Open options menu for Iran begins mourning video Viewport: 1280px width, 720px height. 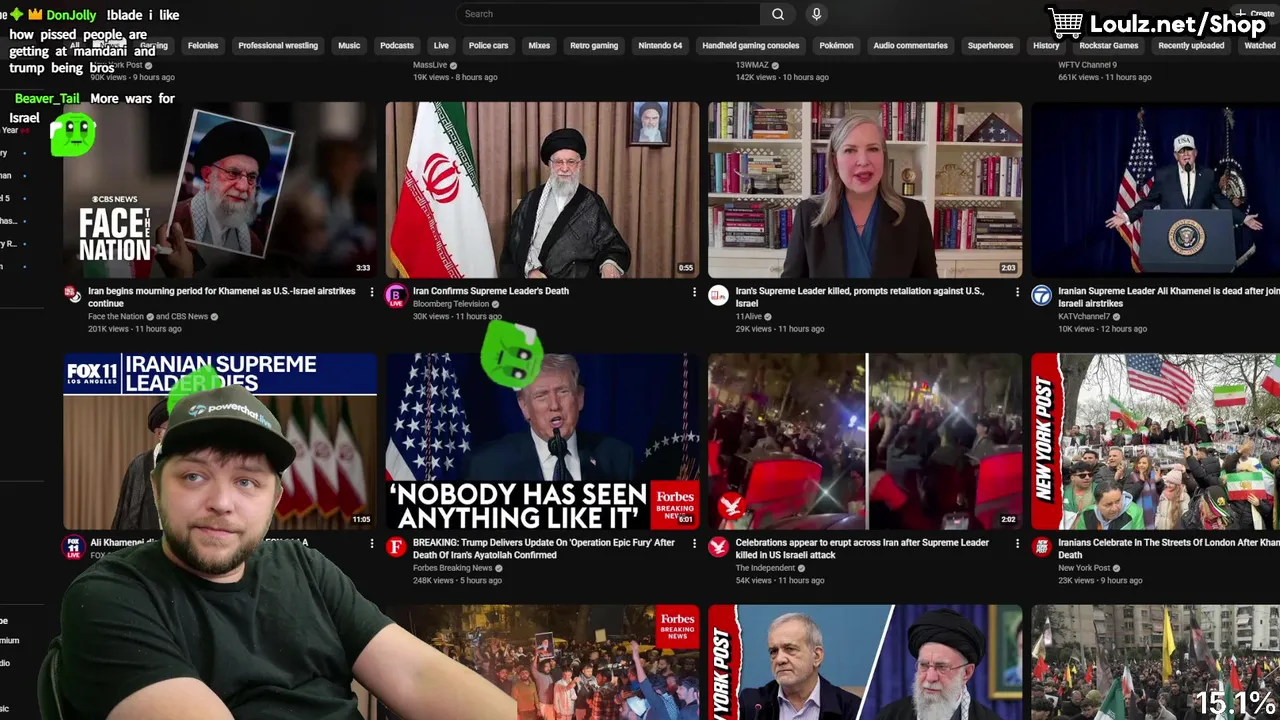click(372, 292)
